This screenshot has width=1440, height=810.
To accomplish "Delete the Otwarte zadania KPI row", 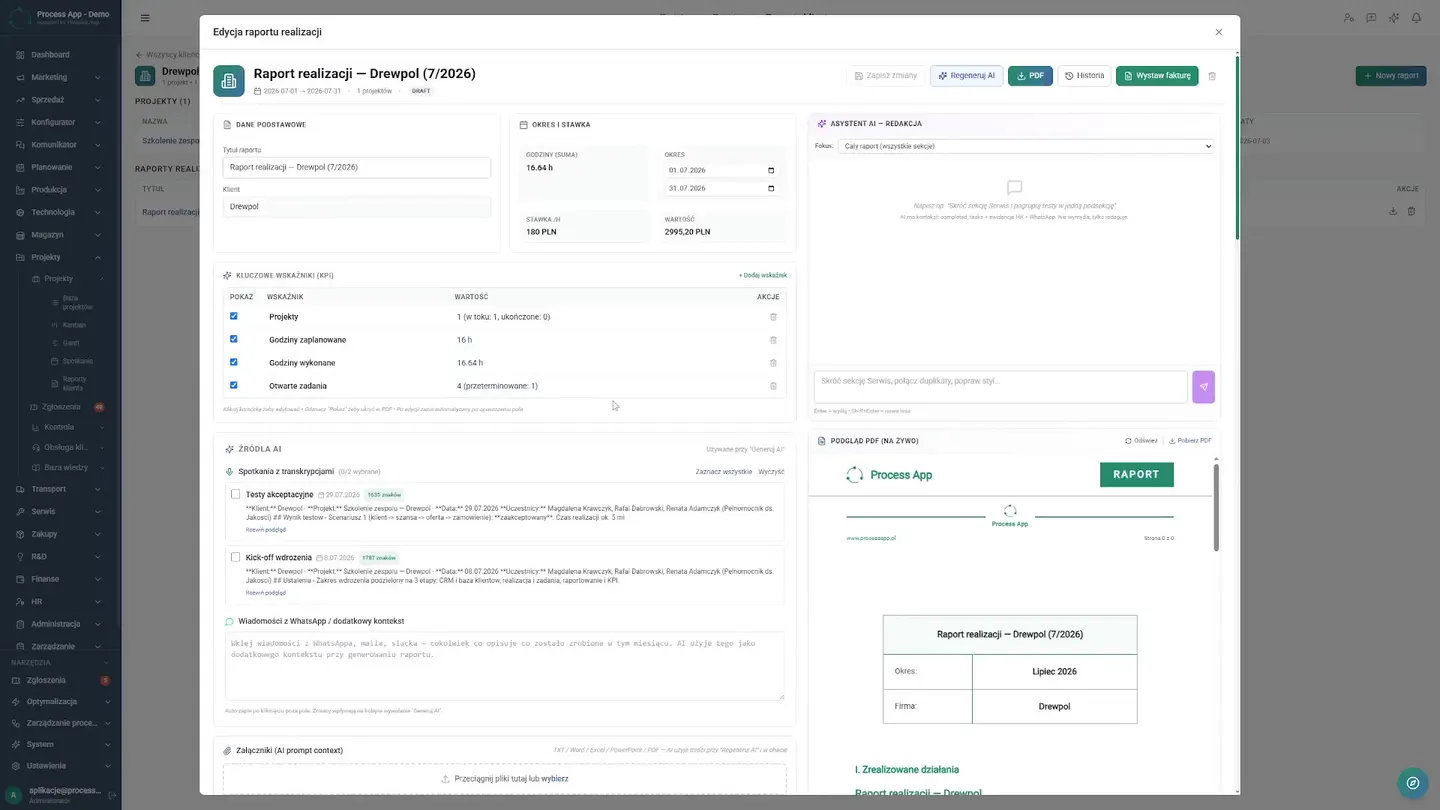I will click(x=773, y=386).
